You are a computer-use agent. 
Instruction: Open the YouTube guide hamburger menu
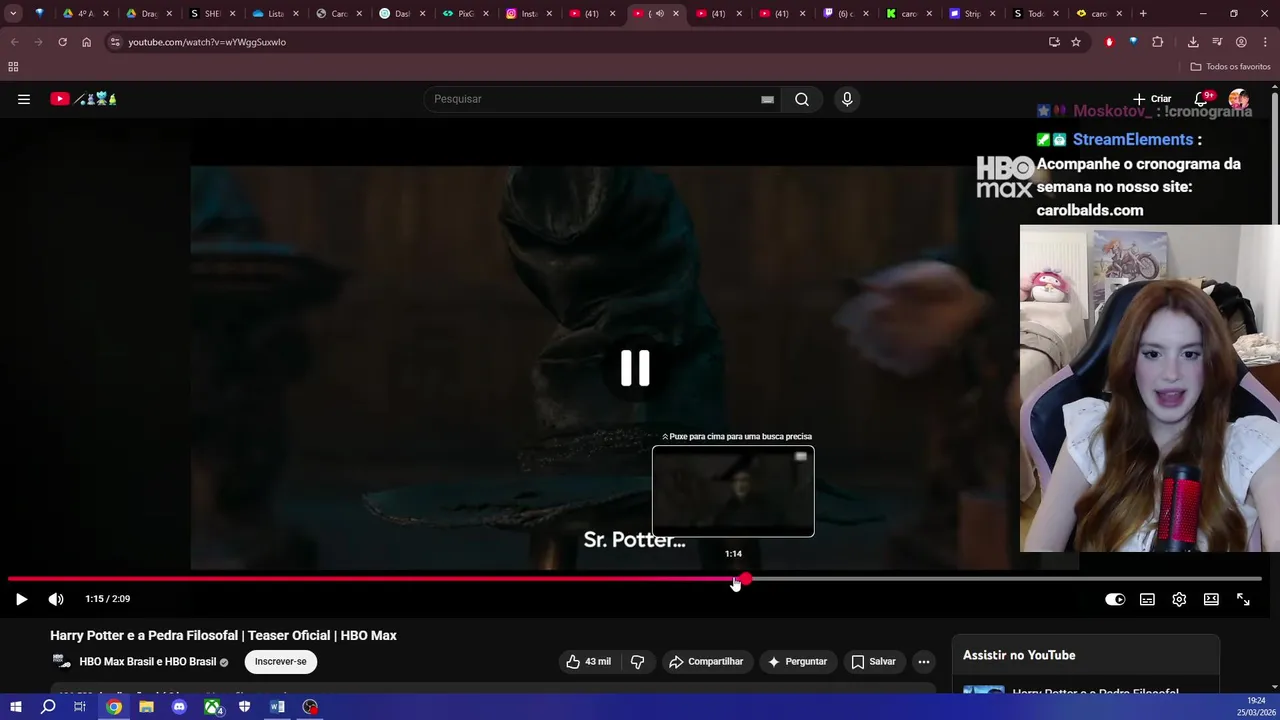[x=24, y=99]
